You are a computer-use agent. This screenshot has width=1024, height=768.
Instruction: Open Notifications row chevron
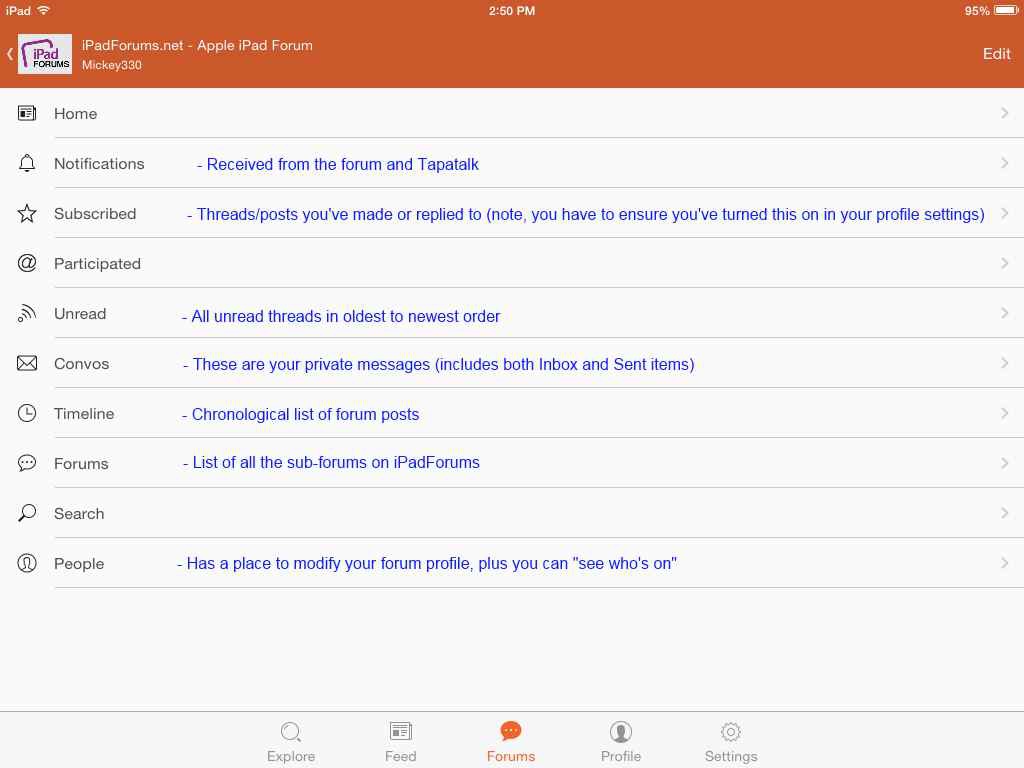(x=1004, y=163)
